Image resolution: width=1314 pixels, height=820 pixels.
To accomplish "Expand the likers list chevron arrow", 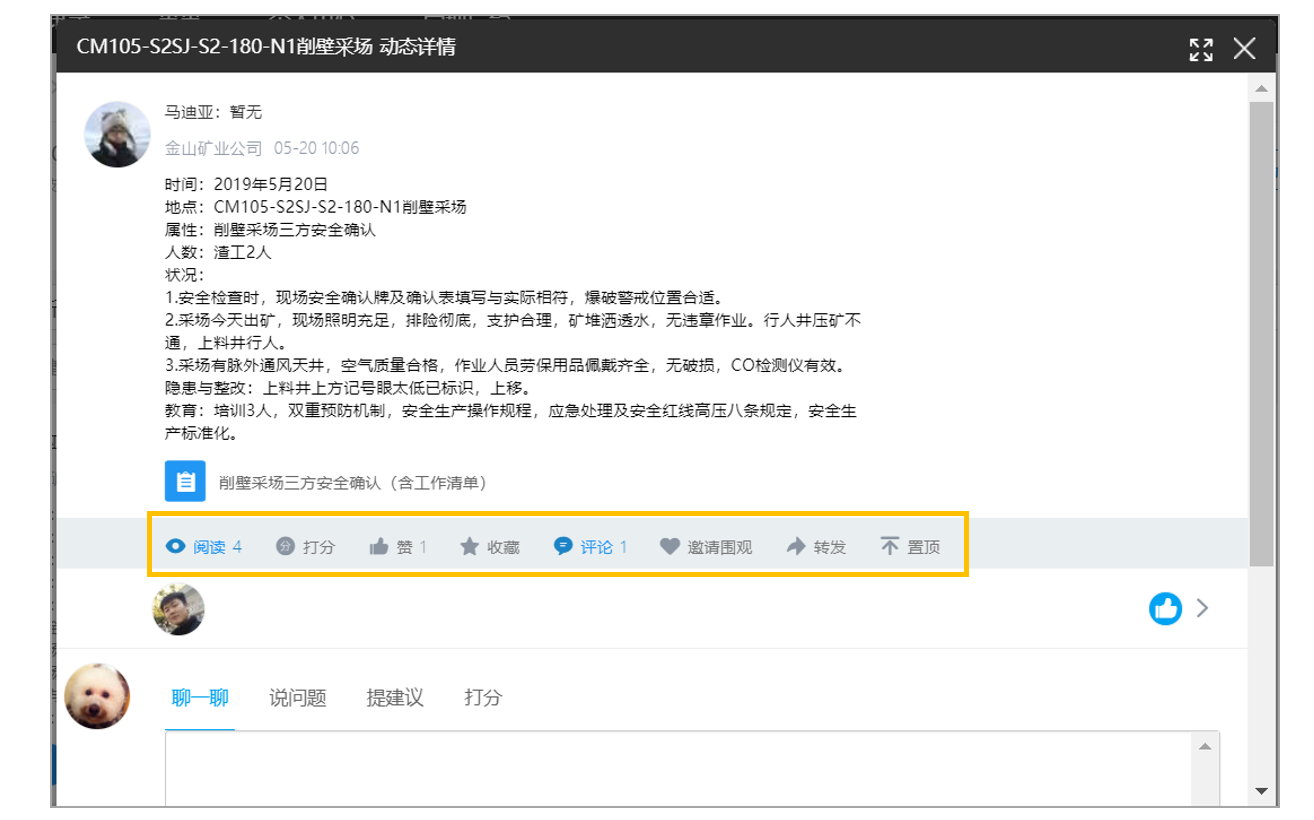I will pos(1202,608).
